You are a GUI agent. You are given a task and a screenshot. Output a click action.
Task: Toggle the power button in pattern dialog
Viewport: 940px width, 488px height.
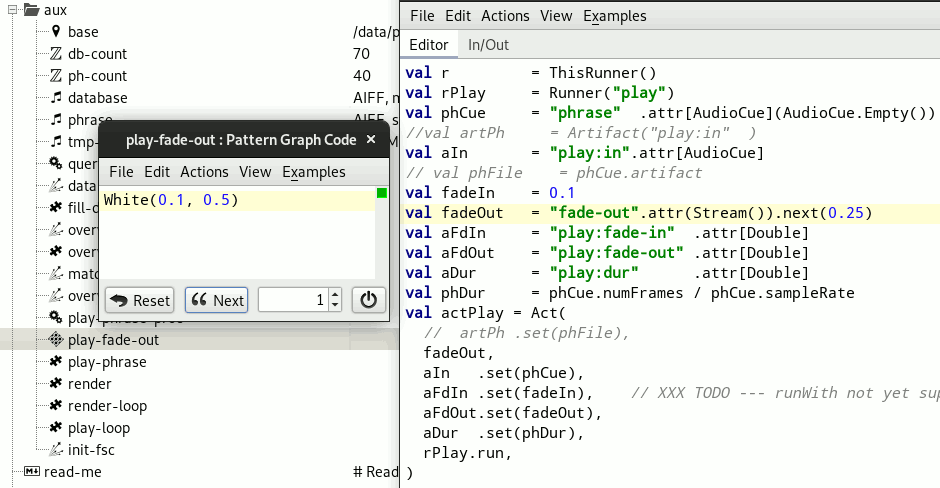coord(369,300)
